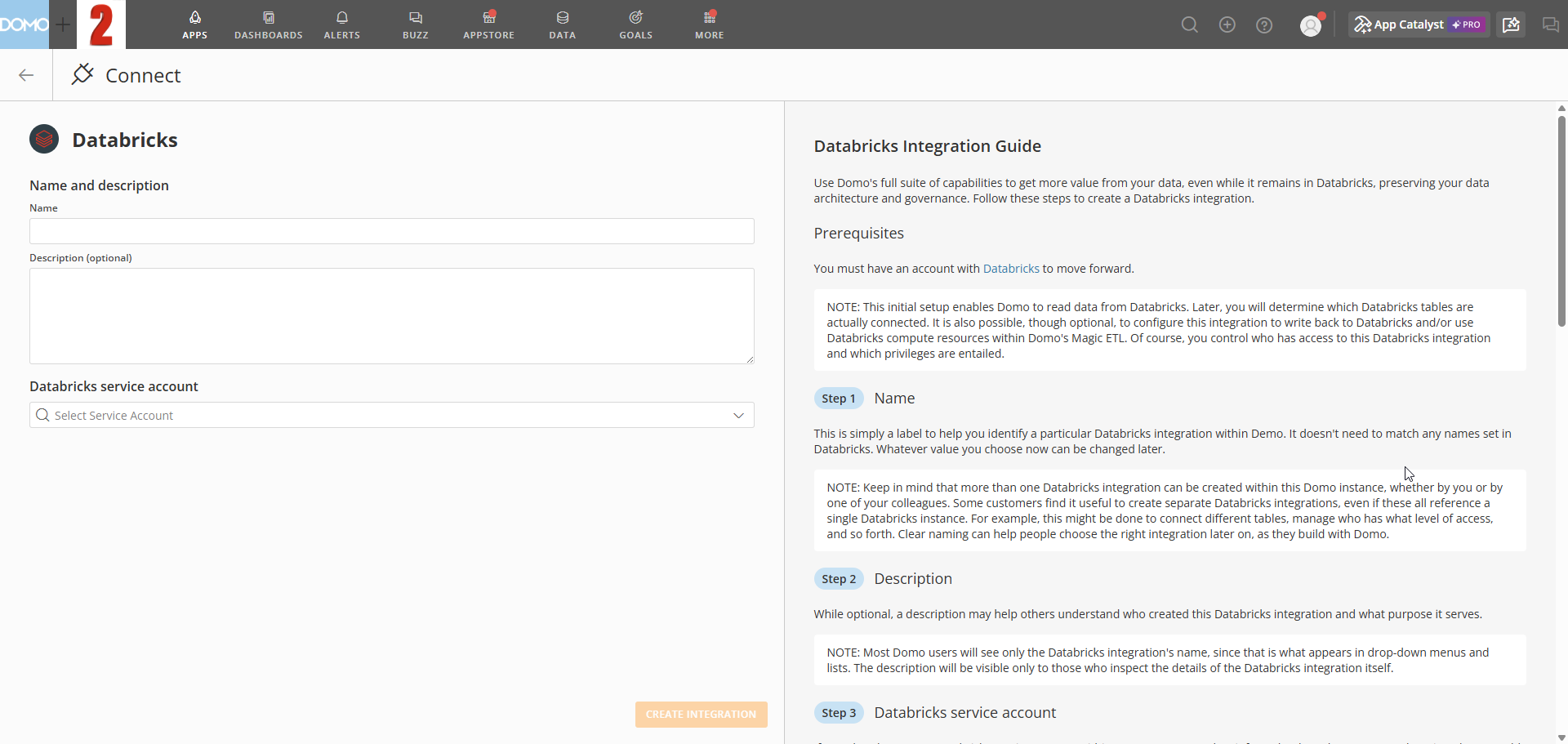Image resolution: width=1568 pixels, height=744 pixels.
Task: Click the Databricks service account form label
Action: pyautogui.click(x=114, y=386)
